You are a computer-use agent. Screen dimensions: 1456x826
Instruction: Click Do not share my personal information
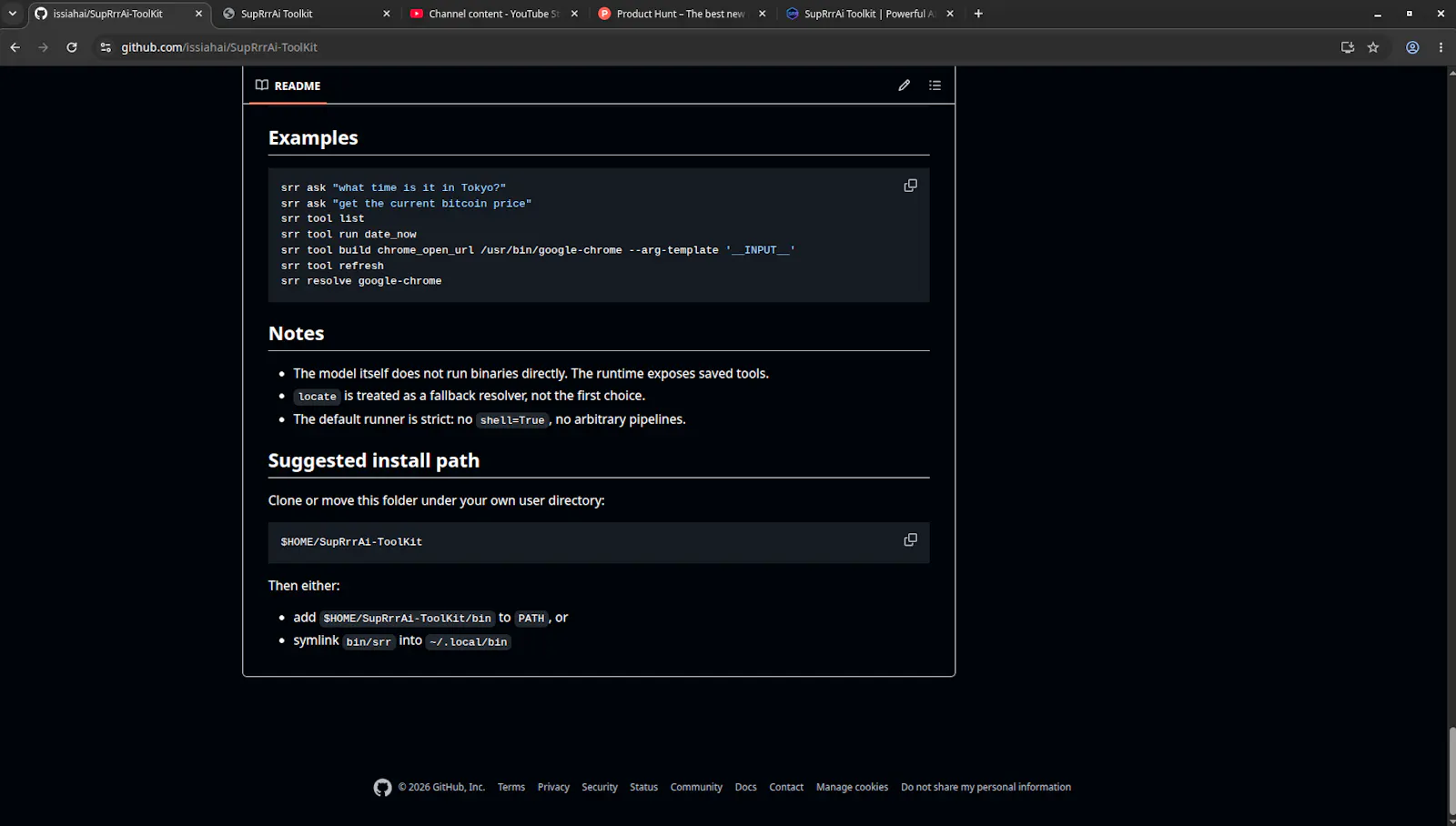(986, 788)
